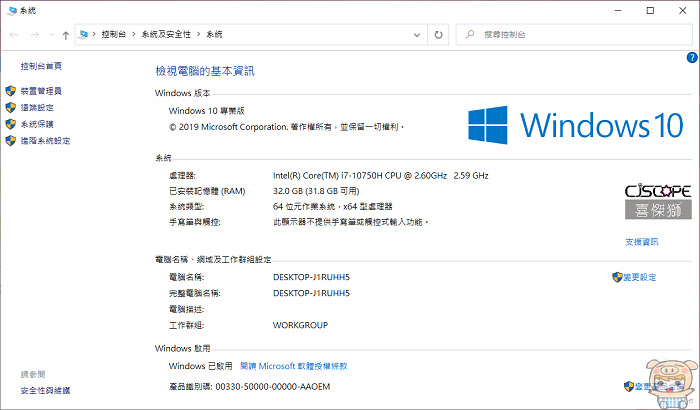Open 支援資訊 support information link
The width and height of the screenshot is (700, 410).
click(642, 242)
